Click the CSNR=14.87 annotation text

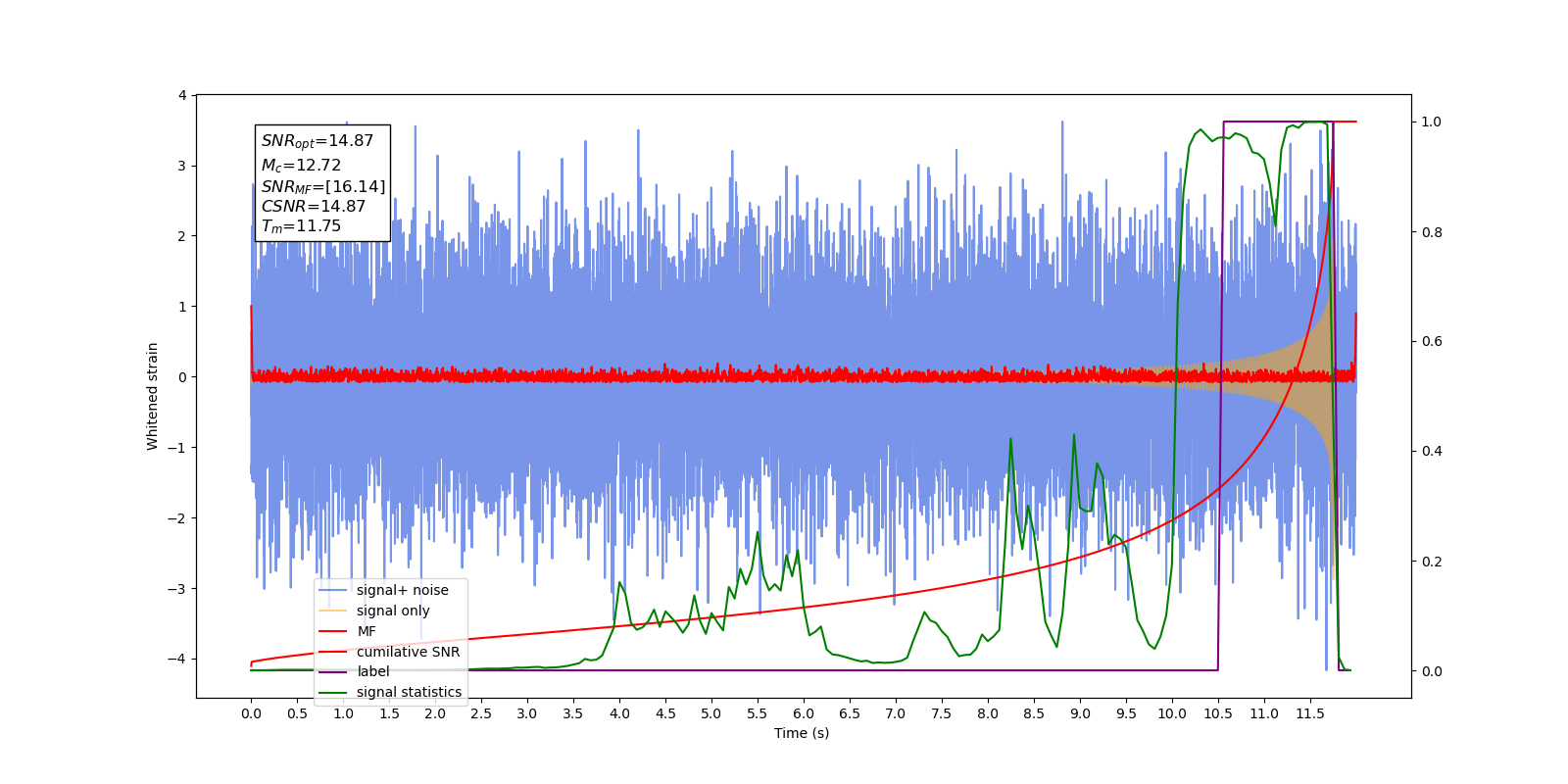314,207
